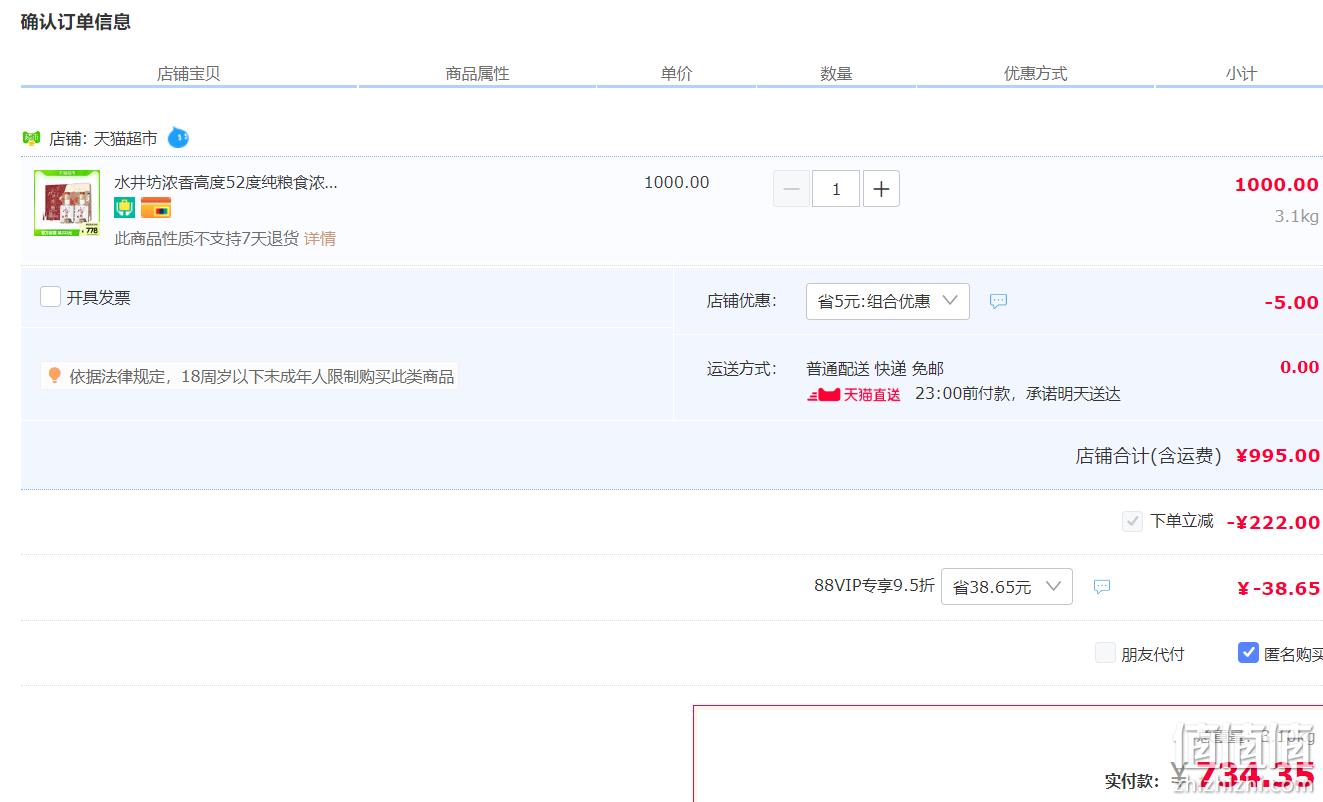
Task: Click the lightbulb legal notice icon
Action: (55, 376)
